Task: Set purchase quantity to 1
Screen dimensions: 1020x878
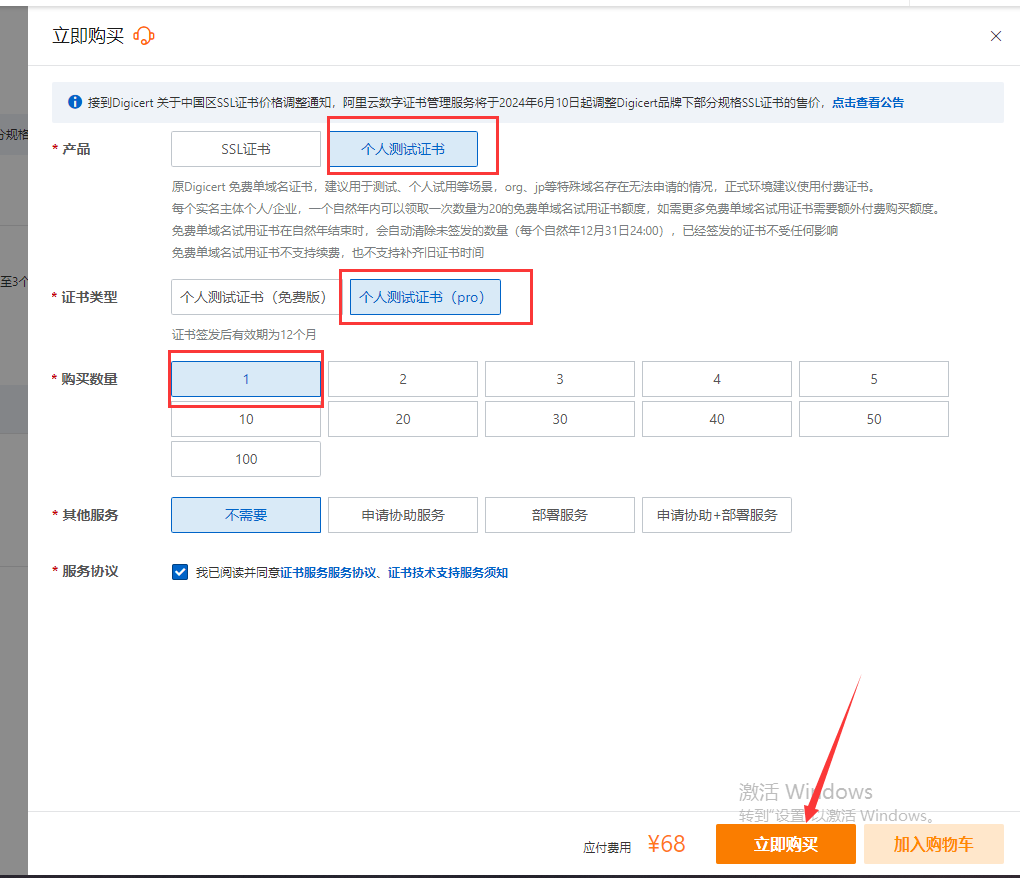Action: tap(246, 379)
